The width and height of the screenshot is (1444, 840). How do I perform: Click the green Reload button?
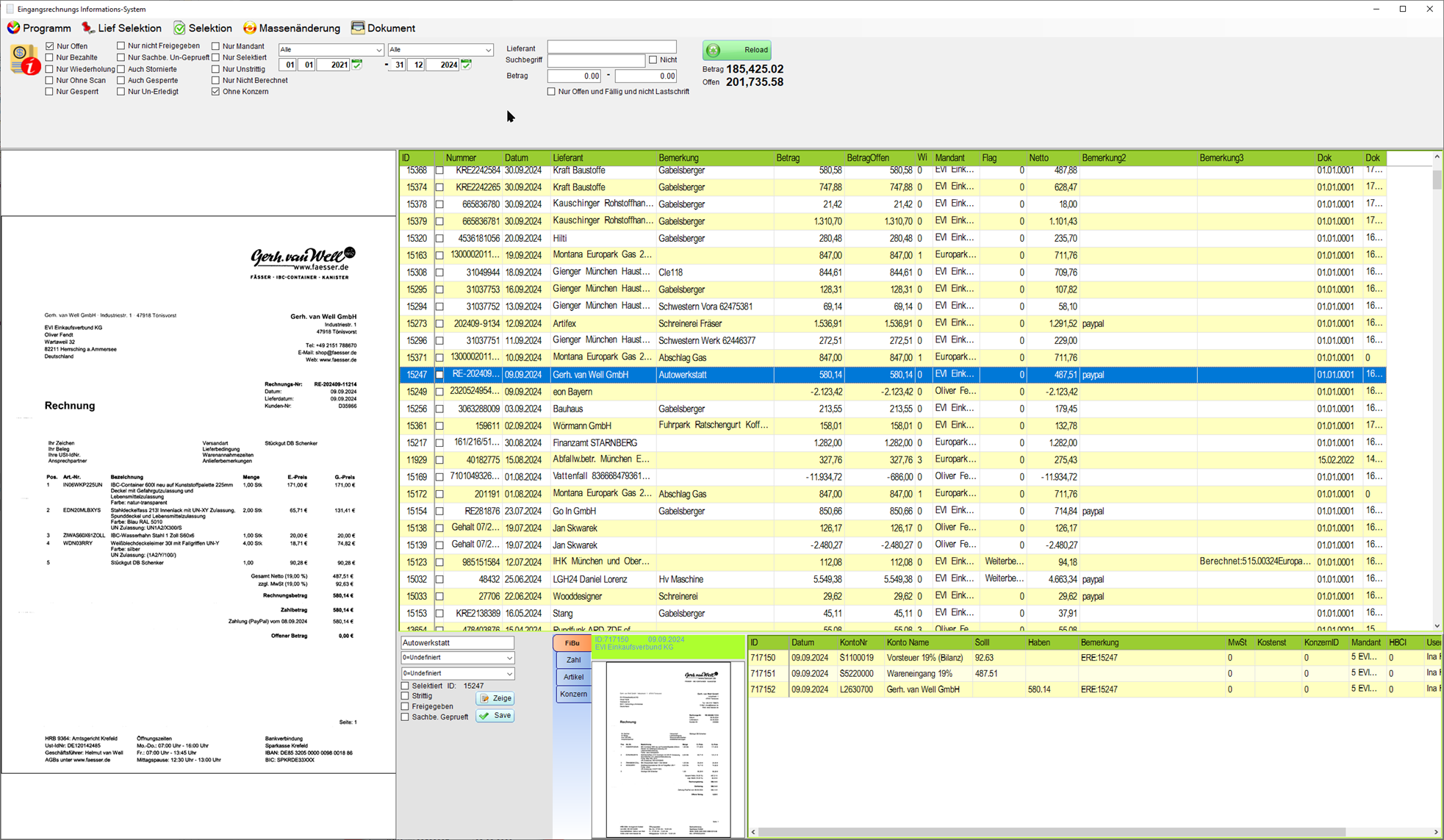(737, 50)
